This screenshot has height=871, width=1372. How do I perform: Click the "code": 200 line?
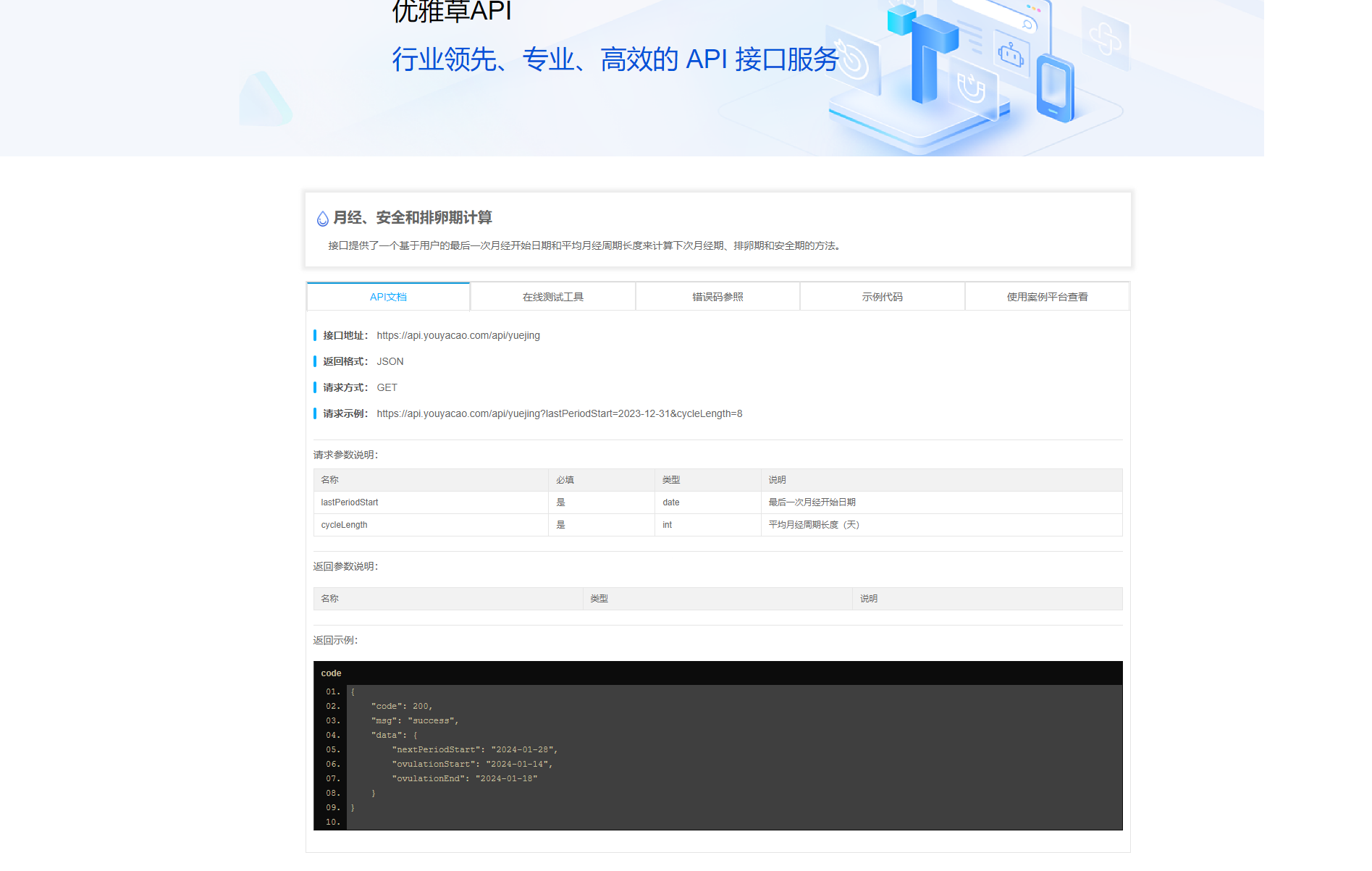[x=402, y=706]
